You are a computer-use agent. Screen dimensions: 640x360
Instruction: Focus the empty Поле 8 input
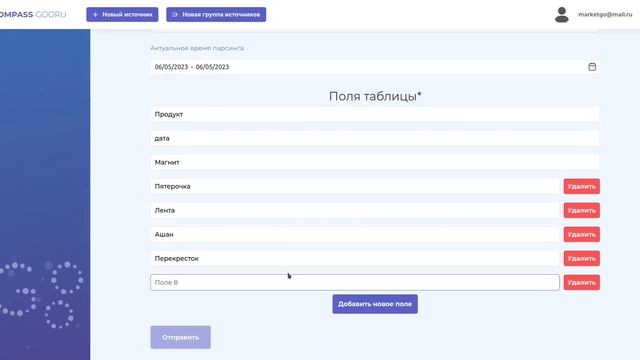pyautogui.click(x=355, y=282)
